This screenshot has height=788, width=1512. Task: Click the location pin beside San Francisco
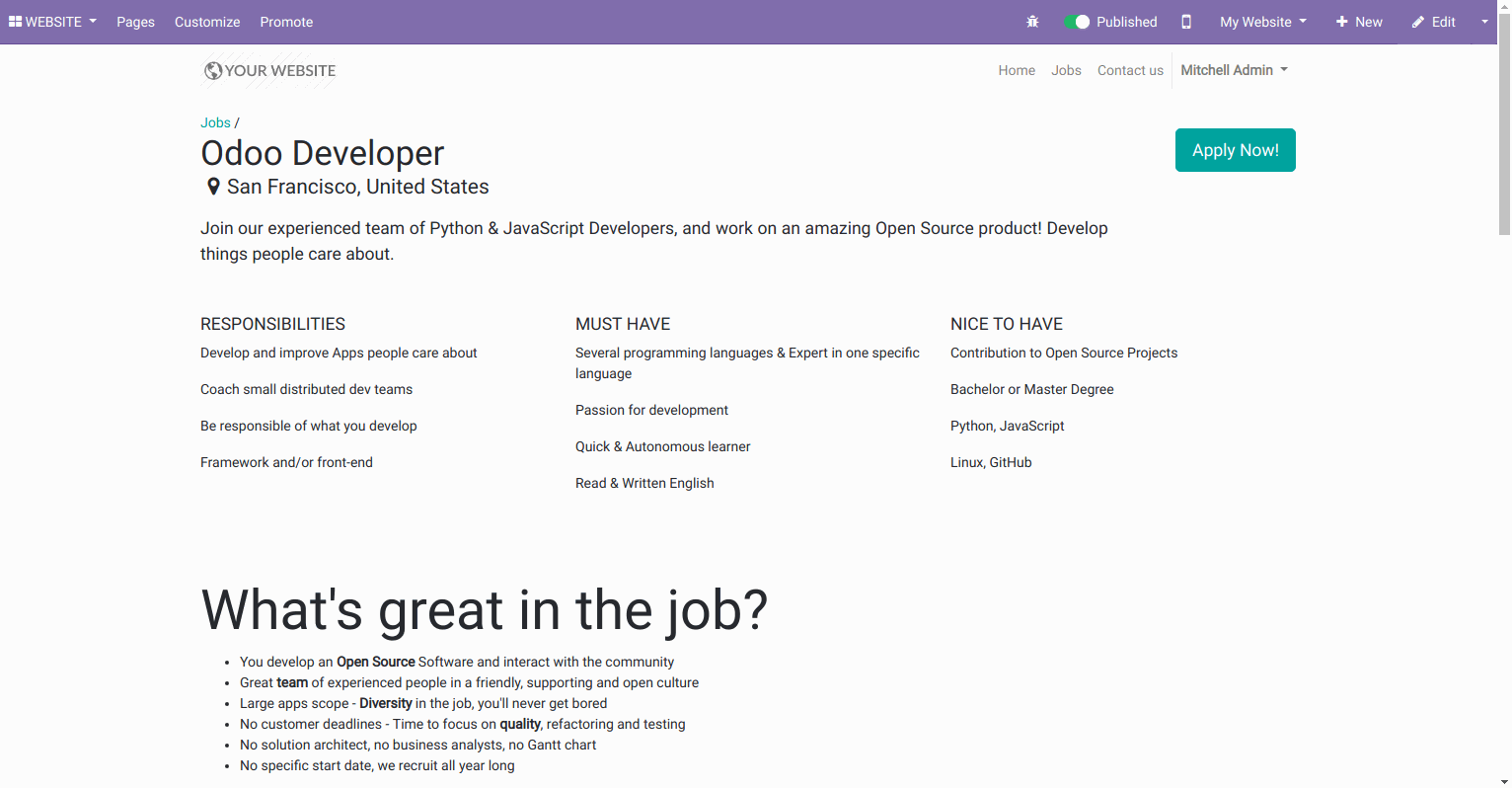[x=213, y=186]
